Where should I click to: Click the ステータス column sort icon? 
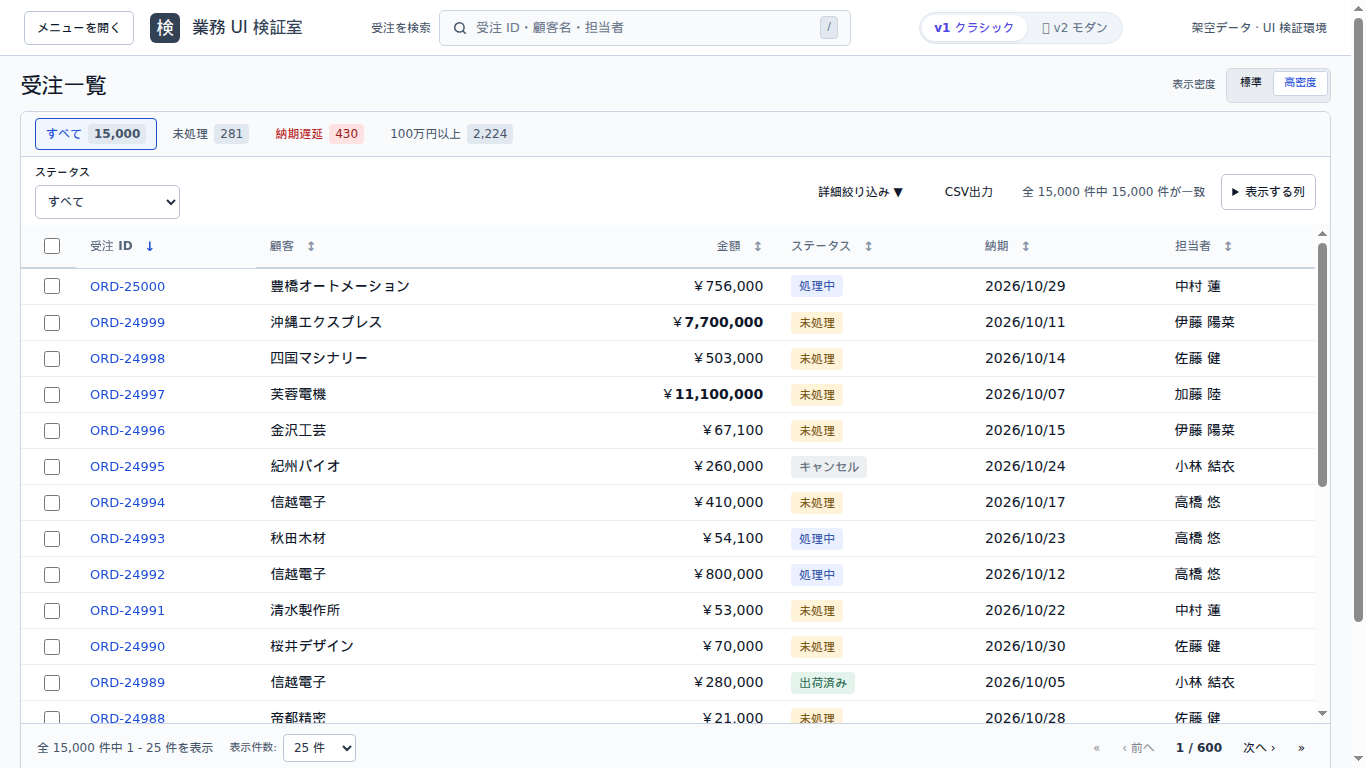click(868, 246)
